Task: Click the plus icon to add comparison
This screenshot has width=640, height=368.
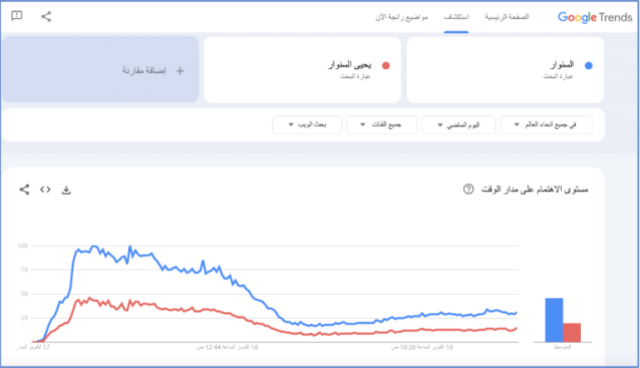Action: pyautogui.click(x=180, y=71)
